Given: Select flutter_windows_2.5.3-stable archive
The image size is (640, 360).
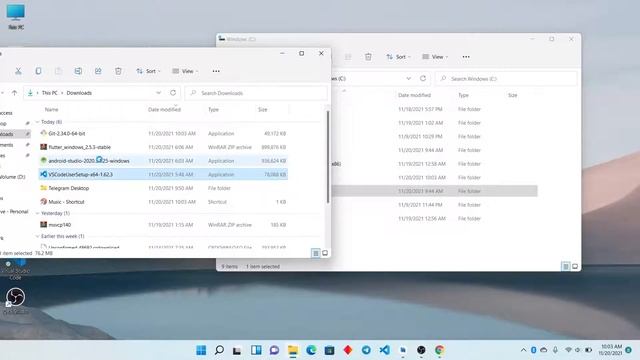Looking at the screenshot, I should [163, 147].
